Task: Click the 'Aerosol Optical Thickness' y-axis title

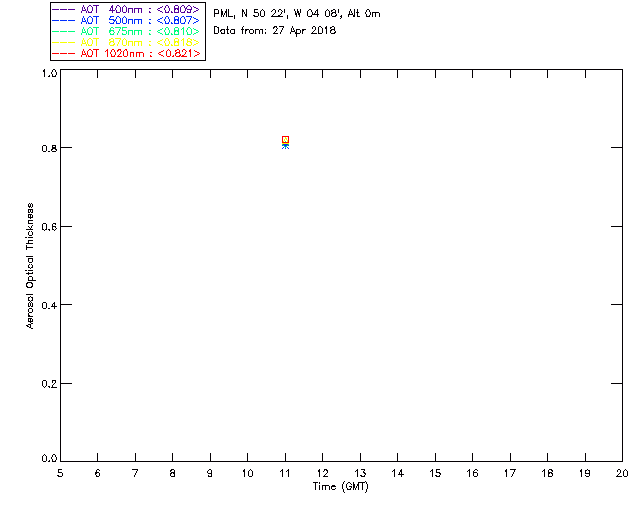Action: [x=30, y=266]
